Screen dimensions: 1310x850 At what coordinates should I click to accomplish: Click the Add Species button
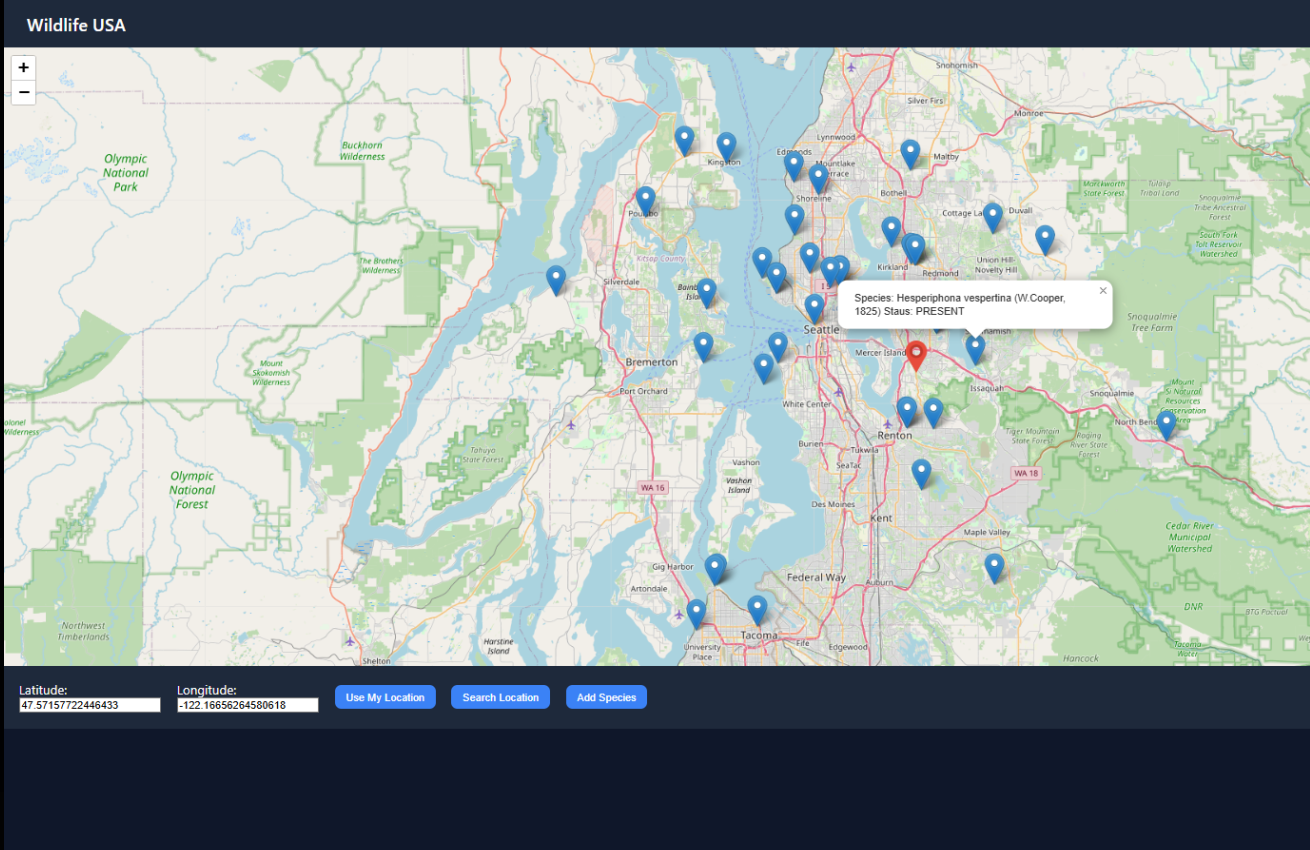coord(606,697)
